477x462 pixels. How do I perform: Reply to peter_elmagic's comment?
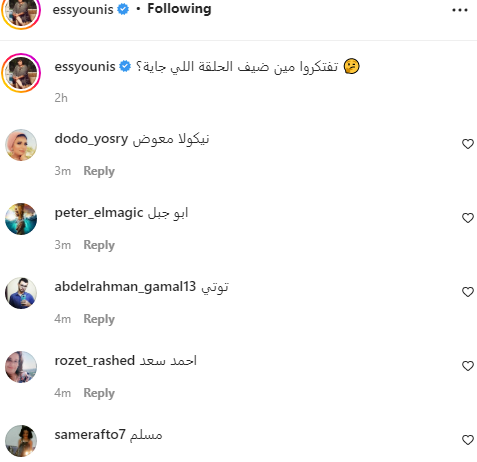pos(99,245)
